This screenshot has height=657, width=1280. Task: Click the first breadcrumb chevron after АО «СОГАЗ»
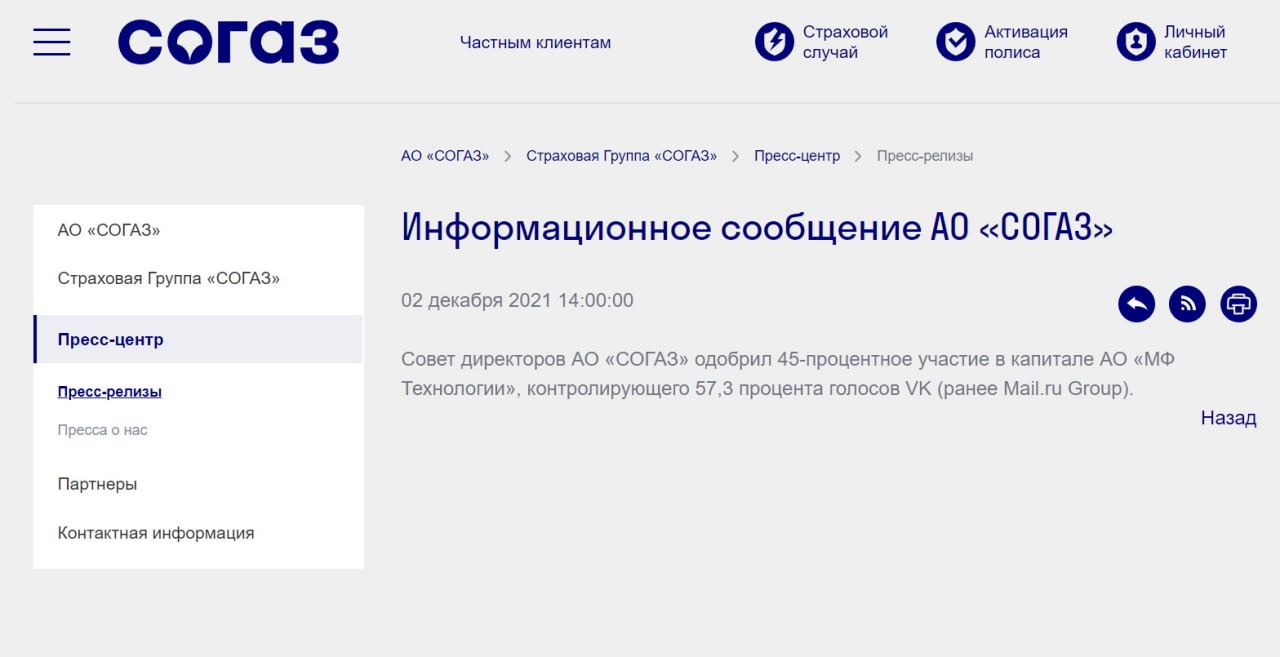(508, 156)
